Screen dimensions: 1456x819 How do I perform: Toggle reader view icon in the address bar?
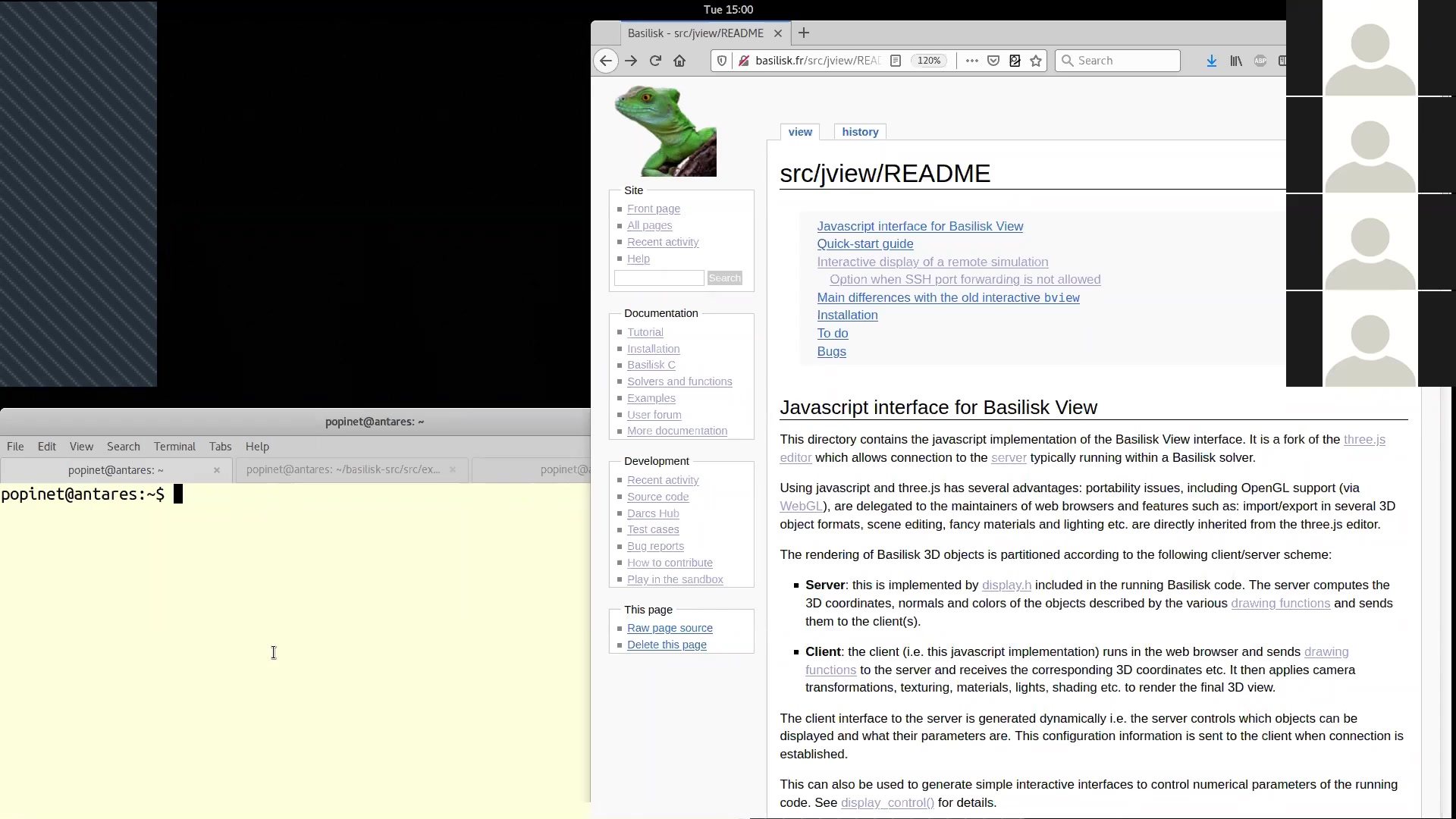pos(896,61)
